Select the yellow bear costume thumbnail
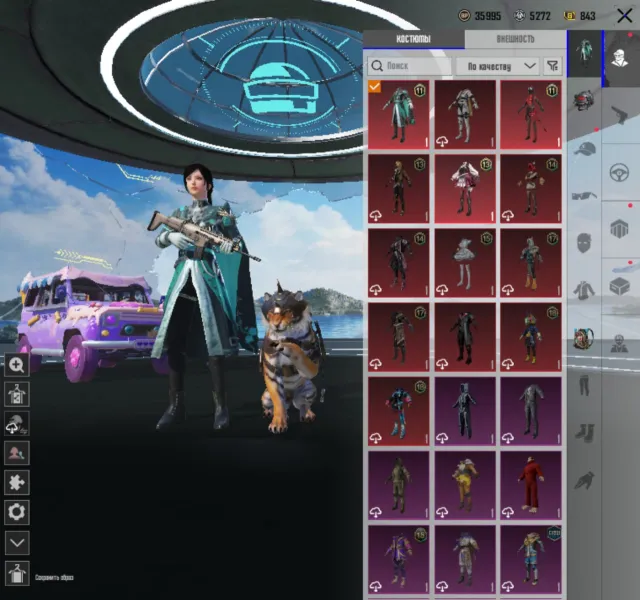 click(x=465, y=485)
